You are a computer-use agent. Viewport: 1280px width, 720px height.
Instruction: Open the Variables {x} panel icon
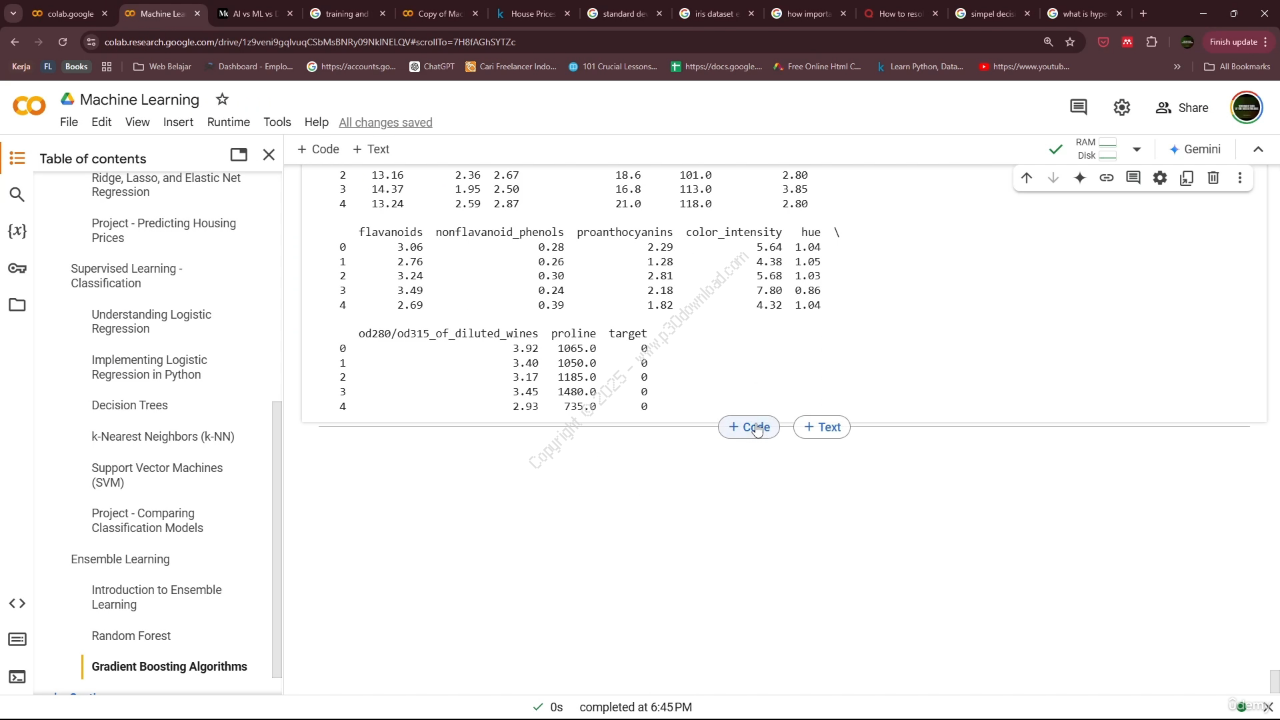click(x=17, y=231)
